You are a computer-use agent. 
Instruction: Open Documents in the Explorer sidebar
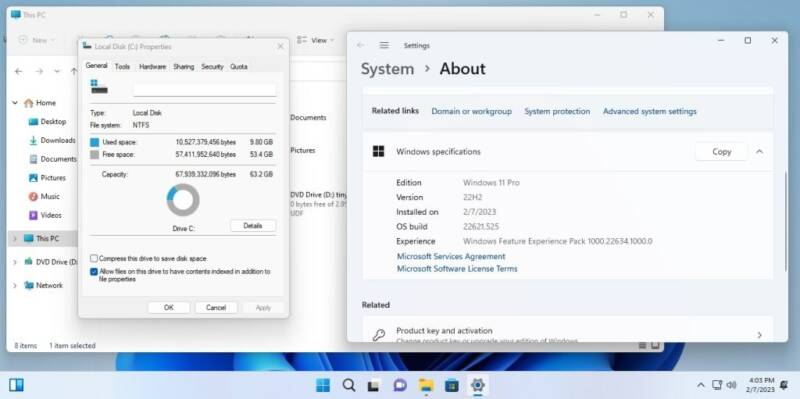pos(53,159)
